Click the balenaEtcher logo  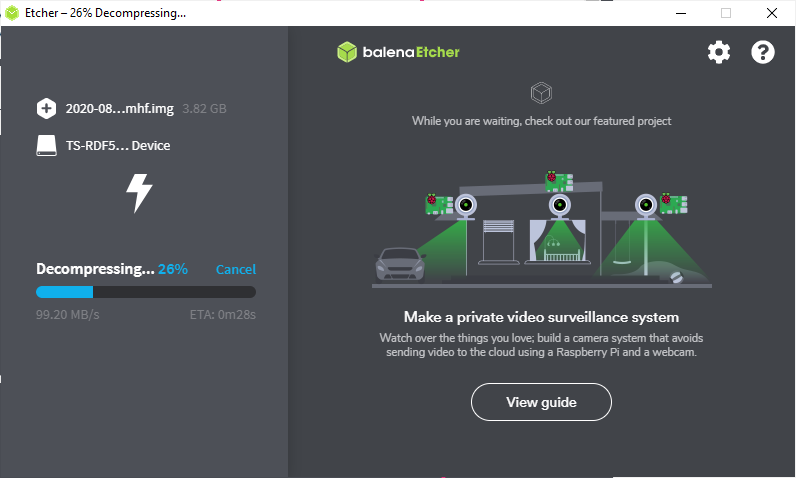pyautogui.click(x=399, y=52)
